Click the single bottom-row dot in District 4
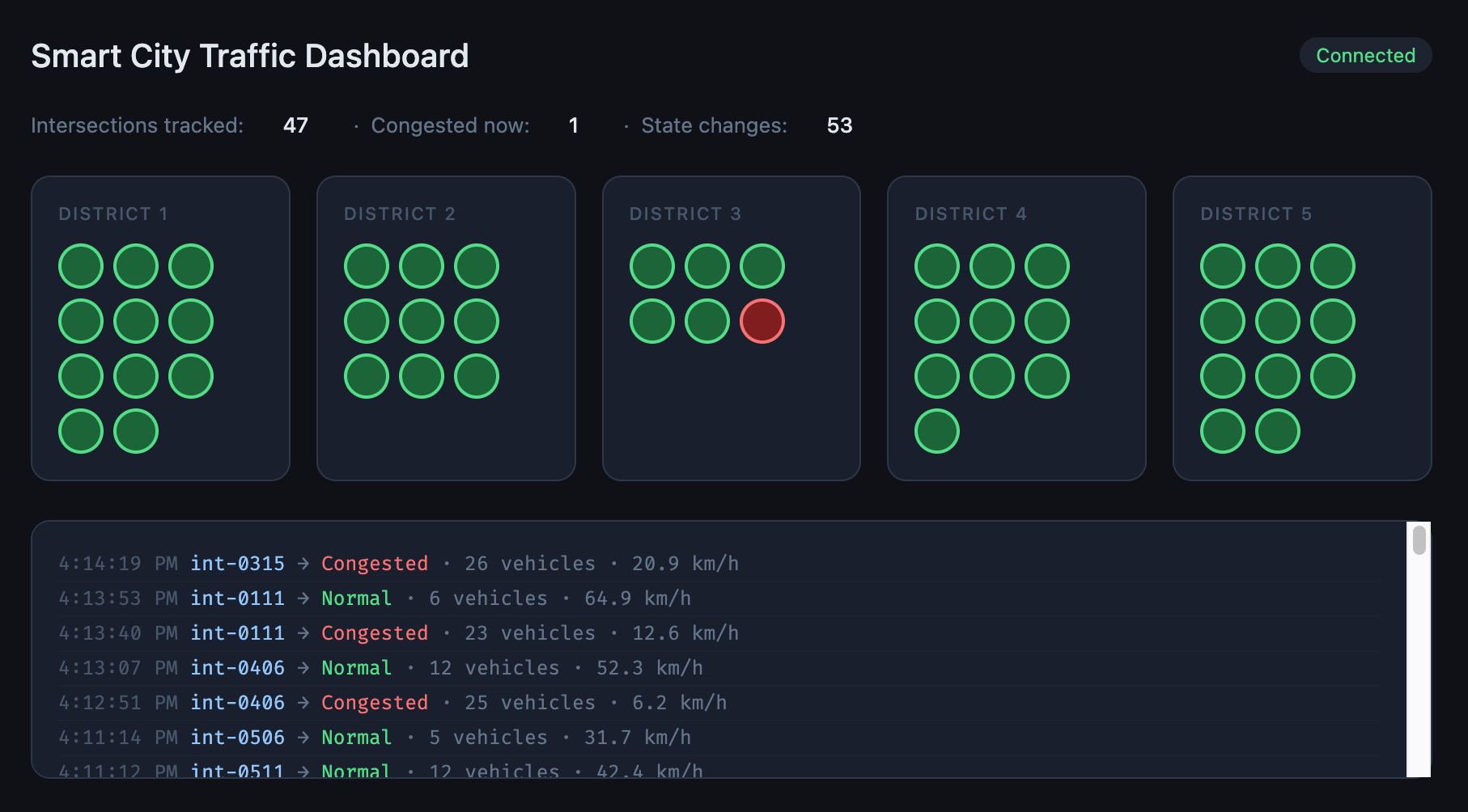 coord(937,431)
